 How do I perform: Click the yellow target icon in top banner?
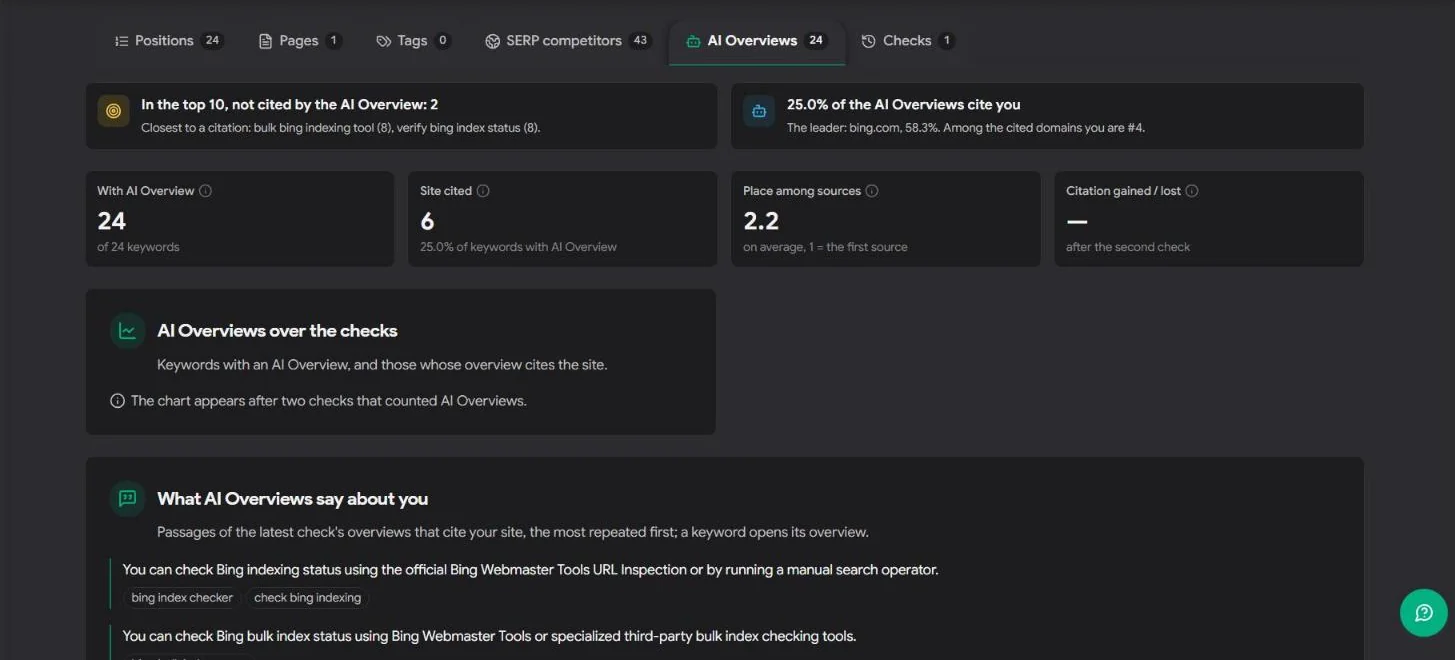tap(113, 111)
